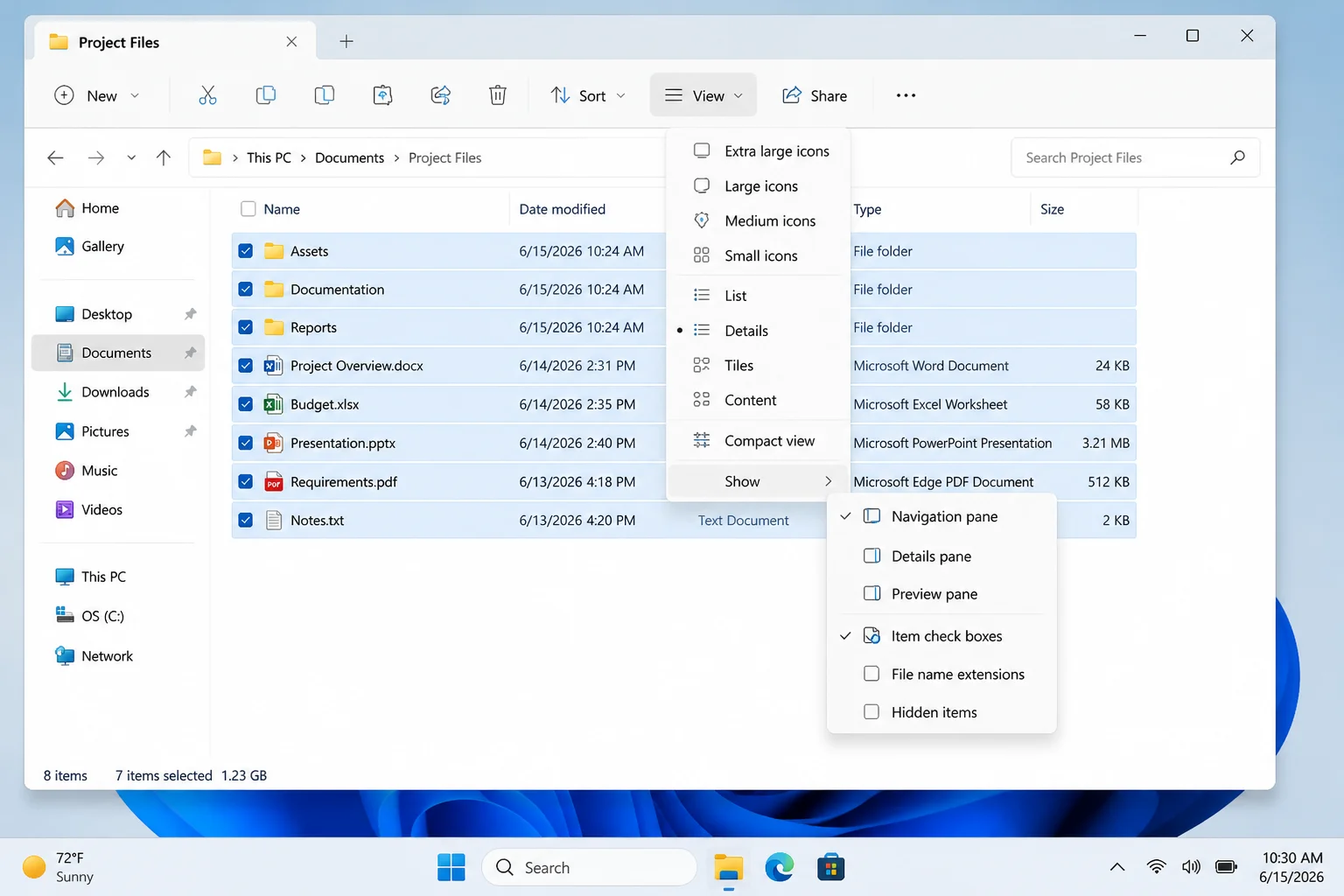1344x896 pixels.
Task: Click the Wi-Fi tray icon
Action: tap(1156, 867)
